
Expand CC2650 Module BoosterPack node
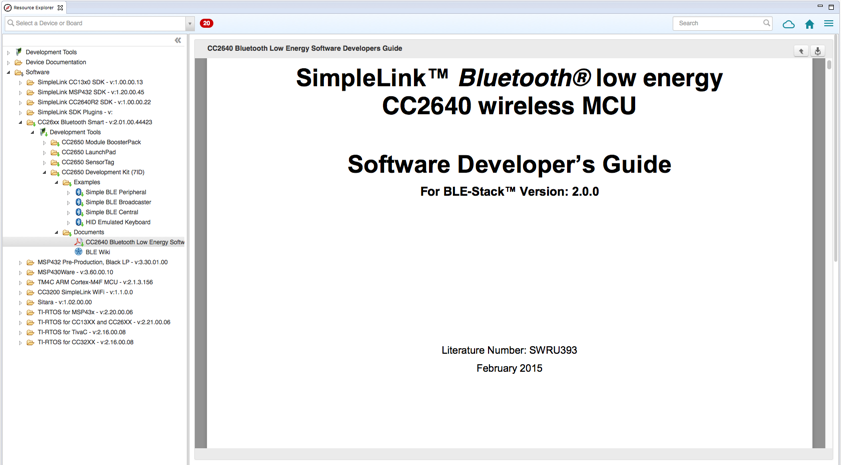pos(45,143)
